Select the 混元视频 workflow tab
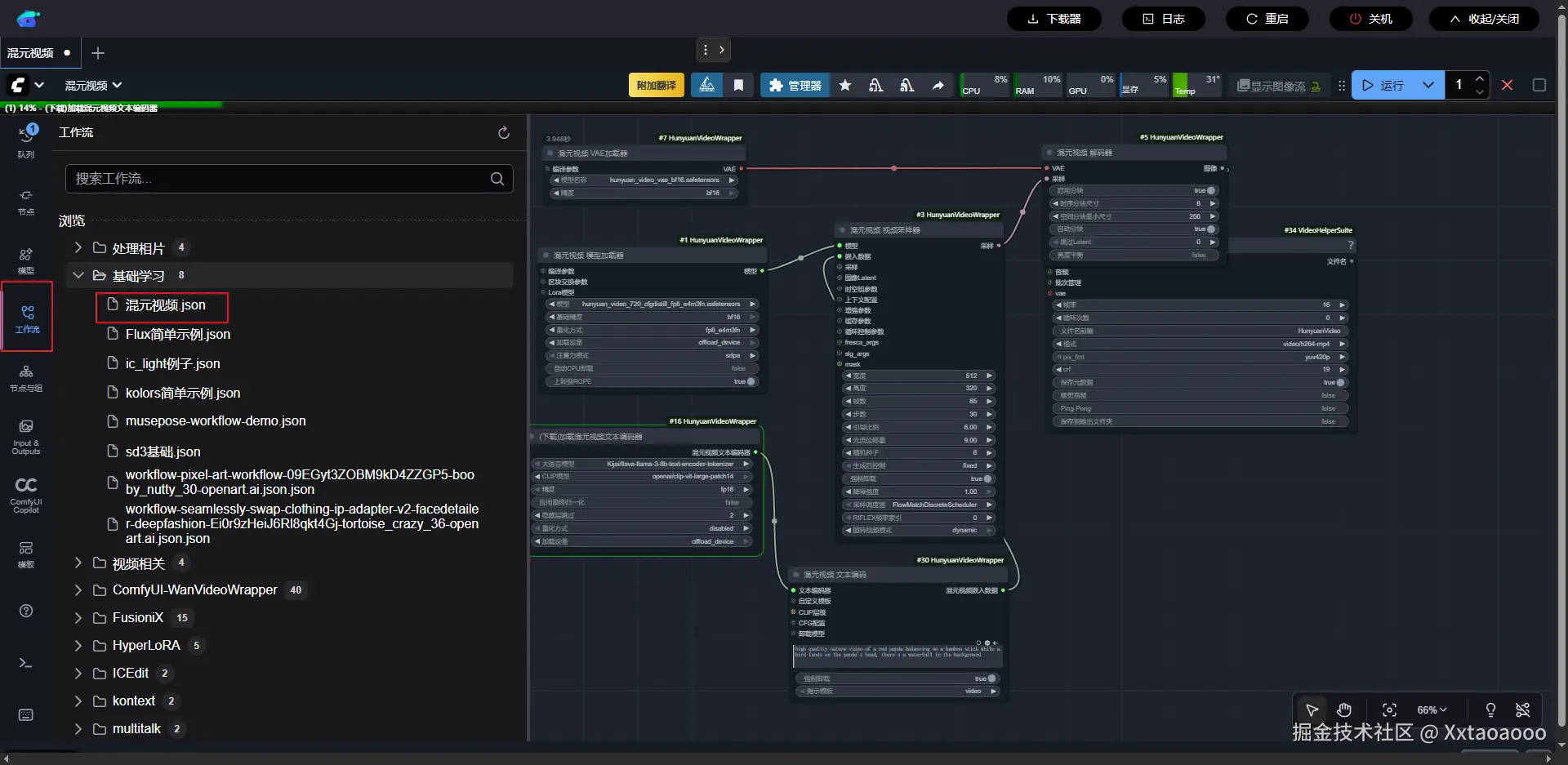Image resolution: width=1568 pixels, height=765 pixels. (39, 53)
